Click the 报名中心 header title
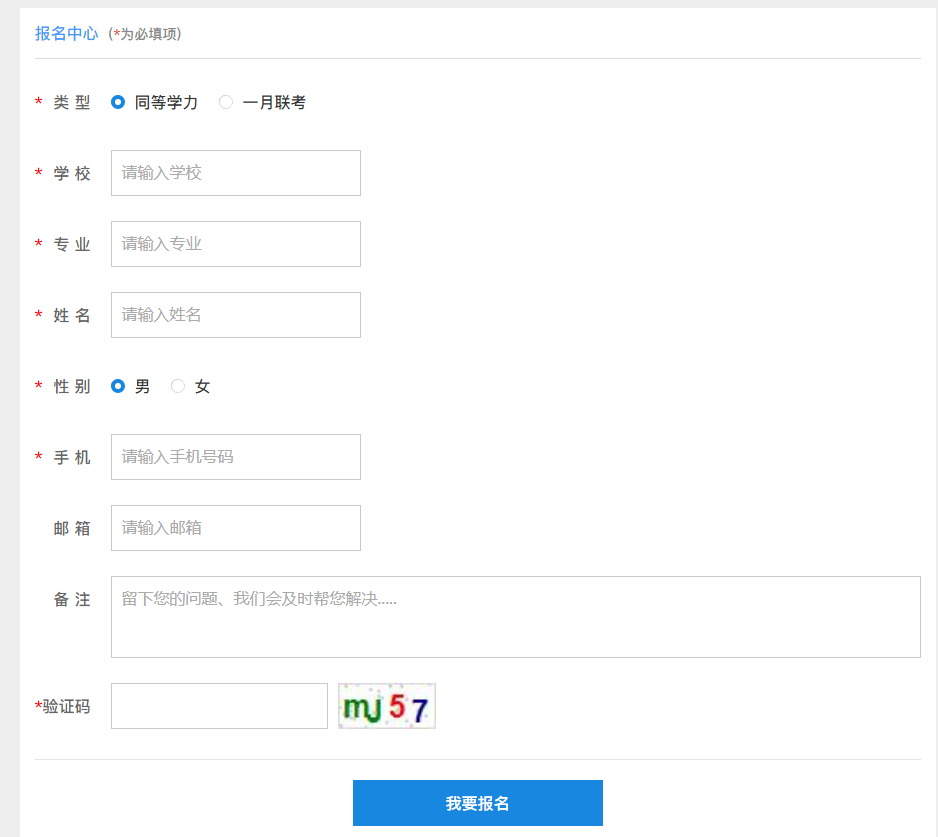The image size is (938, 837). 66,33
